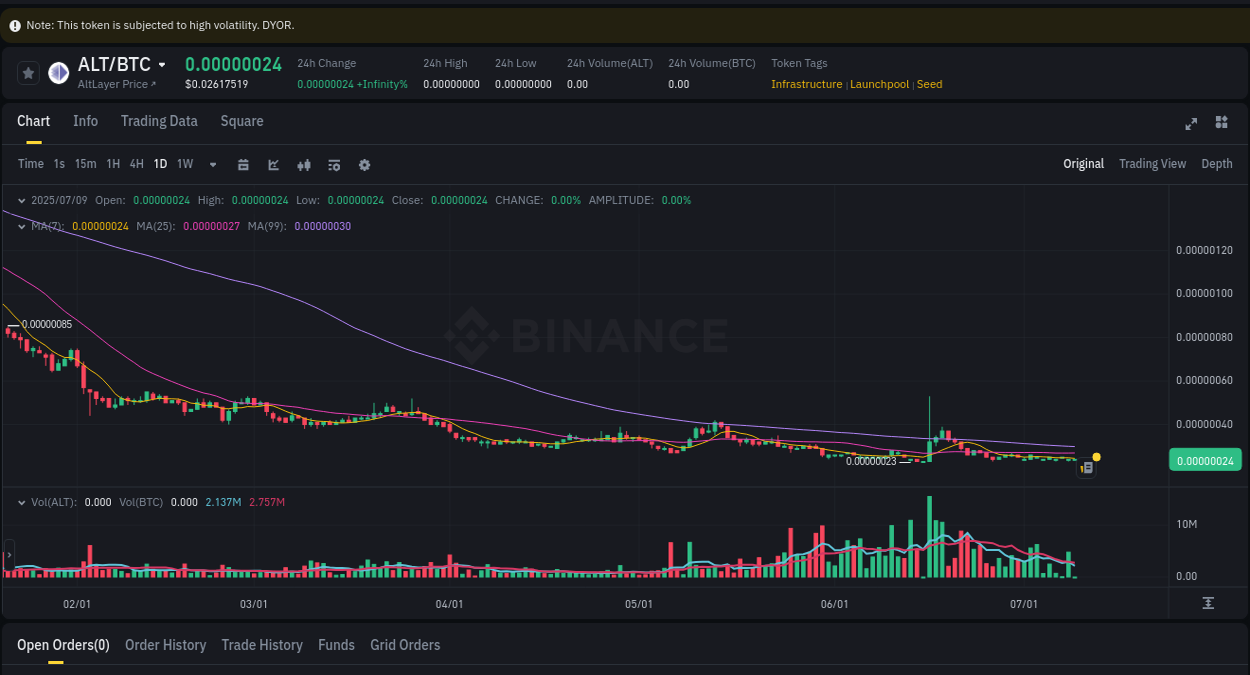Screen dimensions: 1250x675
Task: Collapse the MA indicator row chevron
Action: 20,227
